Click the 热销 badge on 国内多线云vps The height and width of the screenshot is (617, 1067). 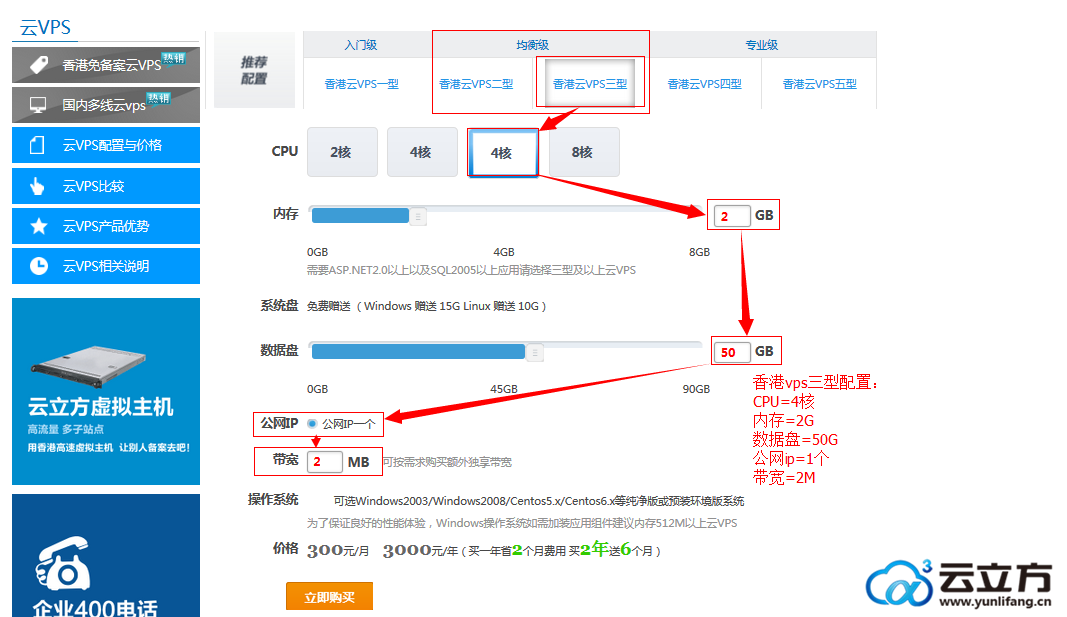click(x=159, y=99)
